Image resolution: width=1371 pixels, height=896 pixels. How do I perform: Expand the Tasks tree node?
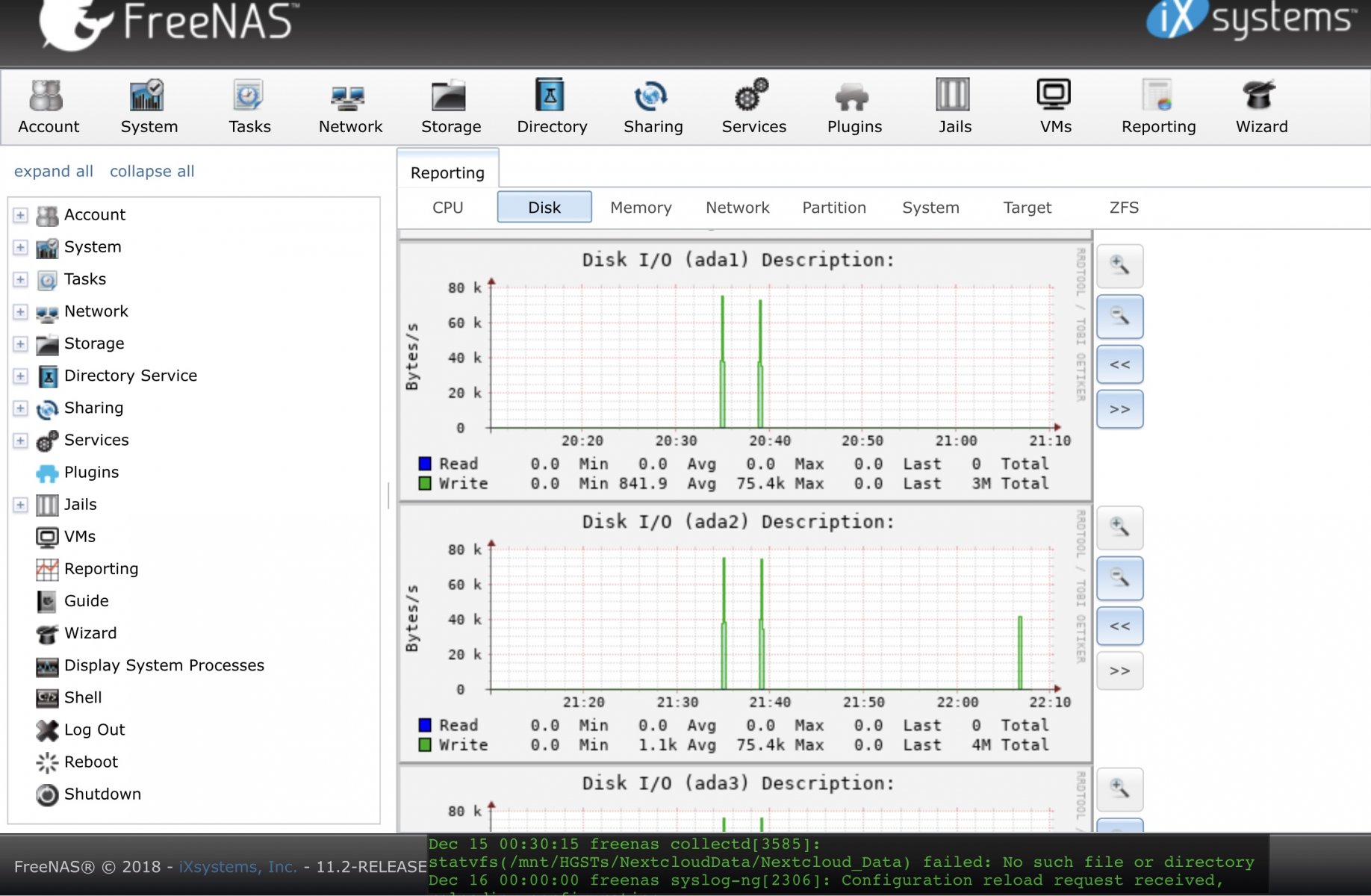[20, 279]
